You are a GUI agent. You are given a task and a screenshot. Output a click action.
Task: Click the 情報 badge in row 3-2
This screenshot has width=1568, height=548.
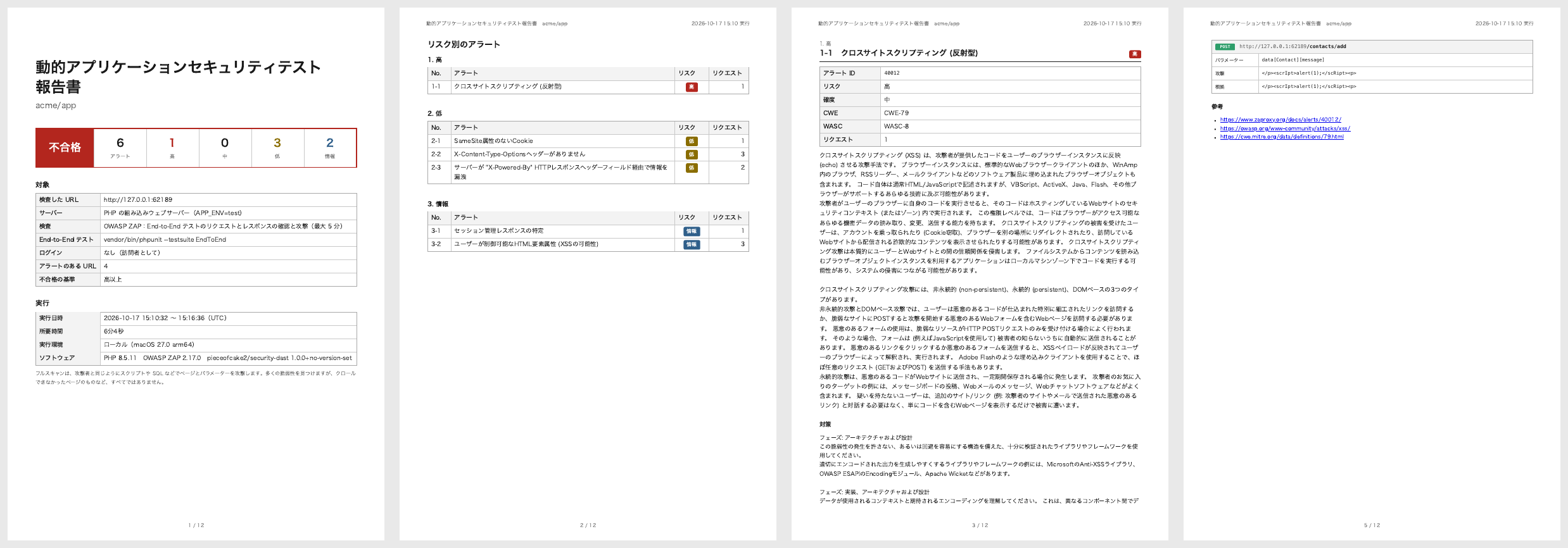pos(692,244)
